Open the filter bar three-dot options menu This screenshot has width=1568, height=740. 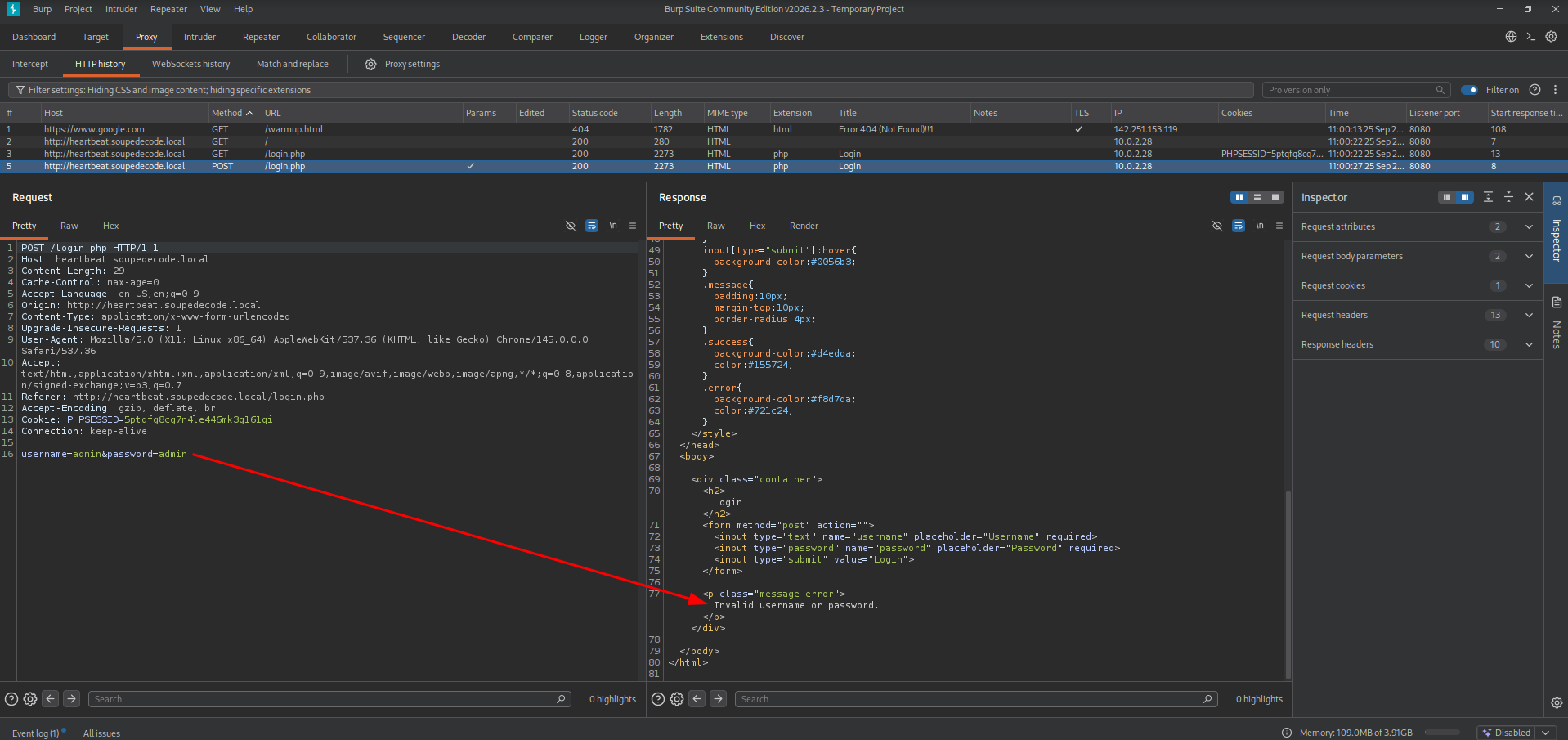(1555, 90)
